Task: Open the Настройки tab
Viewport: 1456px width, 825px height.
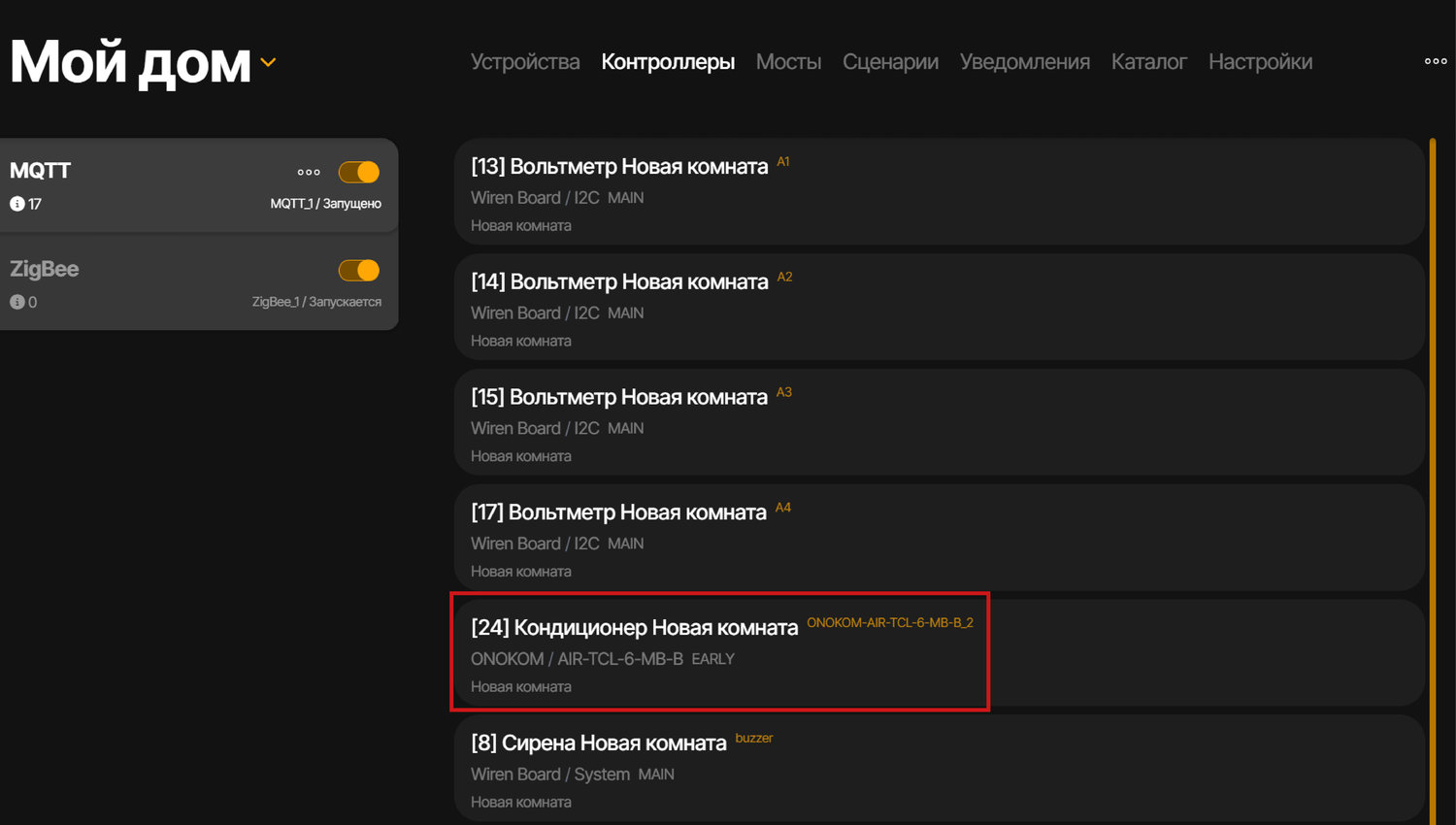Action: click(1260, 61)
